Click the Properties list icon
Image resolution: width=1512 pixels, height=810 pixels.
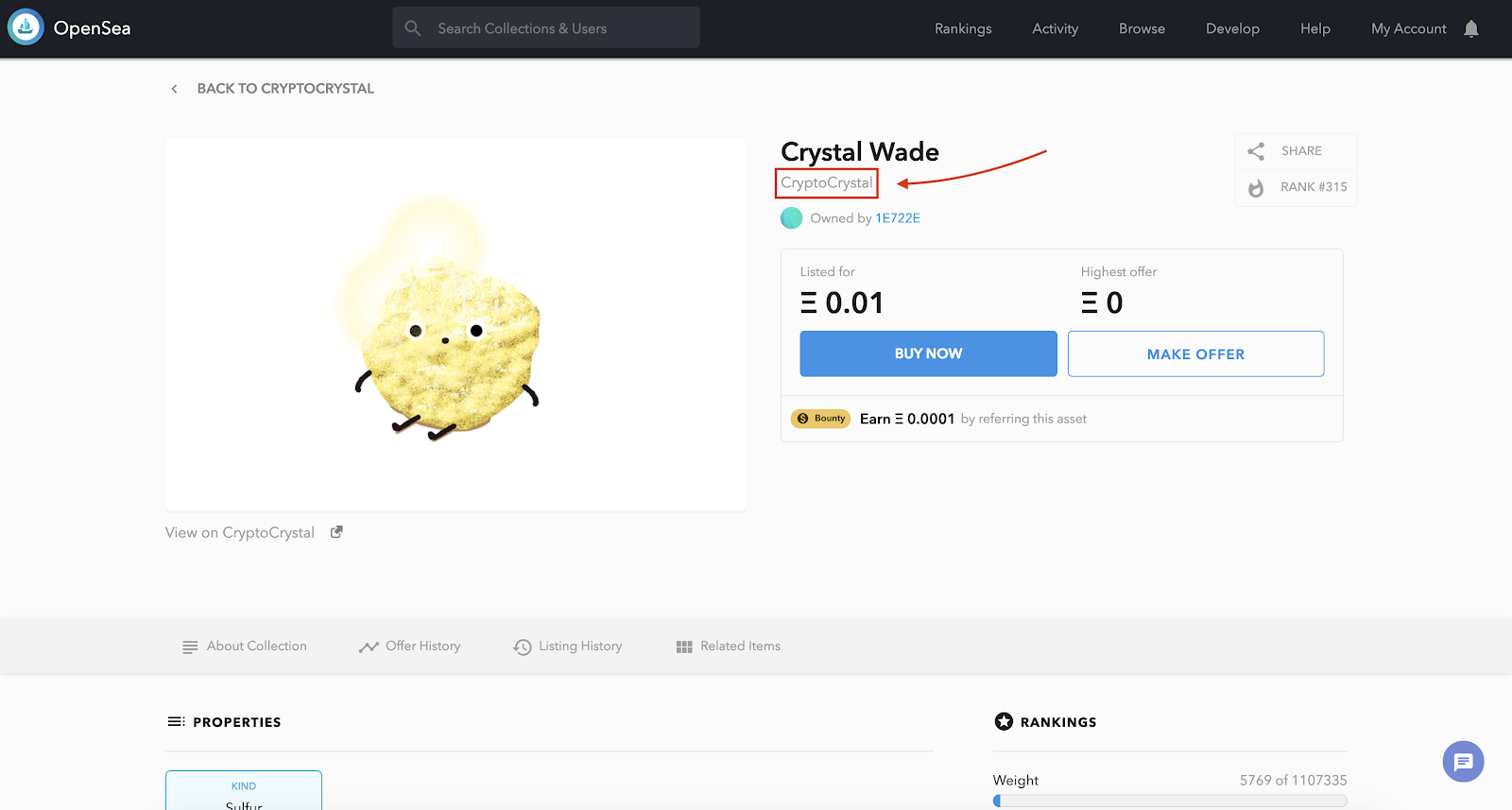pyautogui.click(x=176, y=722)
